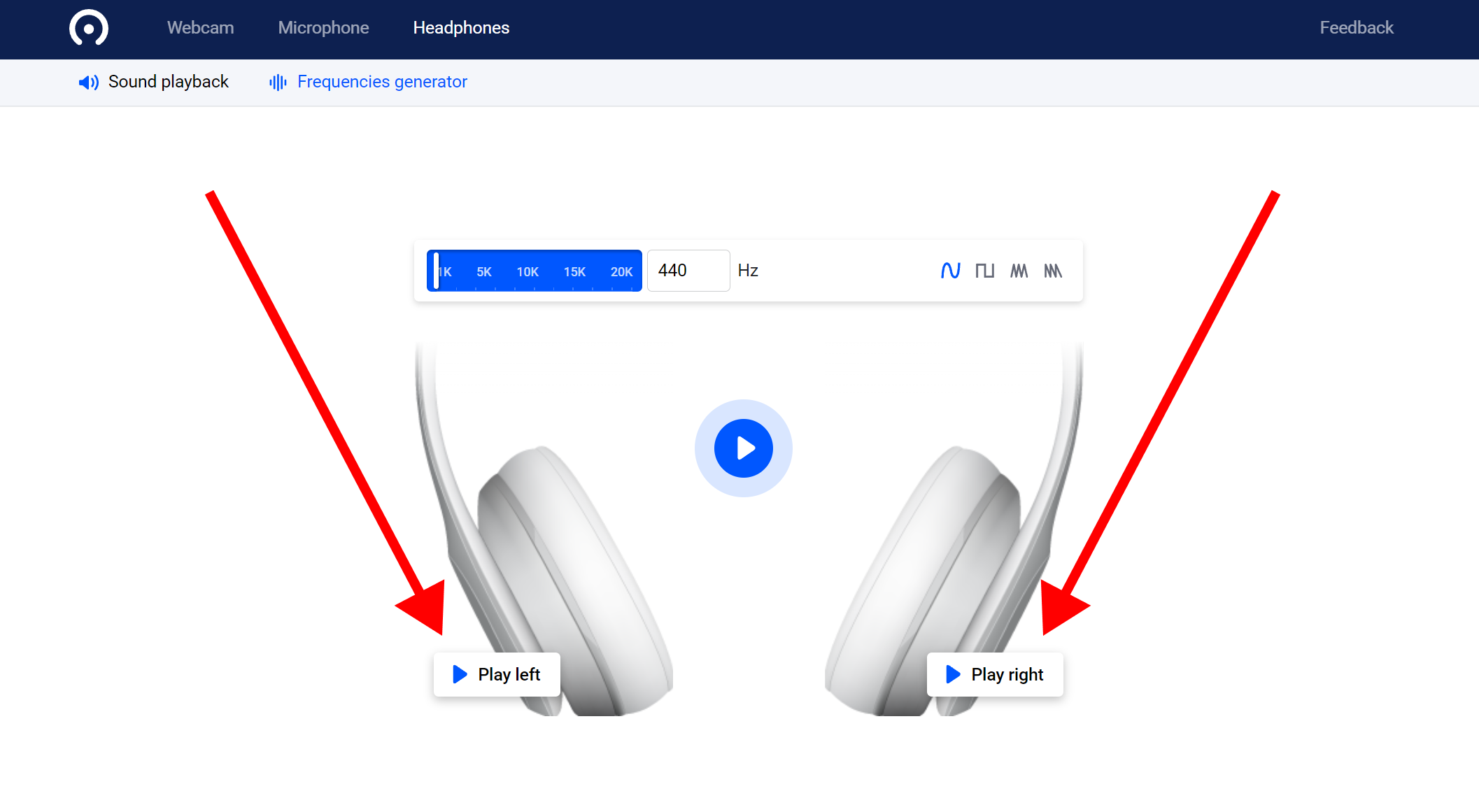This screenshot has height=812, width=1479.
Task: Click the site logo in the top bar
Action: (x=88, y=28)
